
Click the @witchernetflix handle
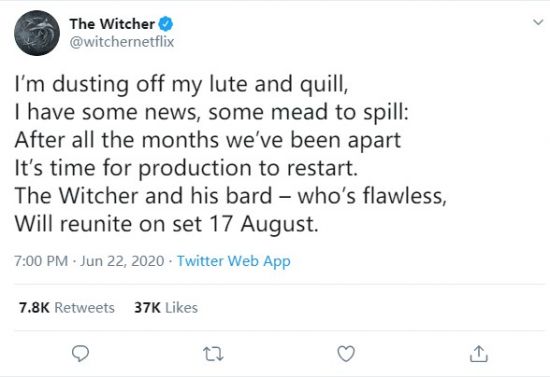click(x=122, y=42)
